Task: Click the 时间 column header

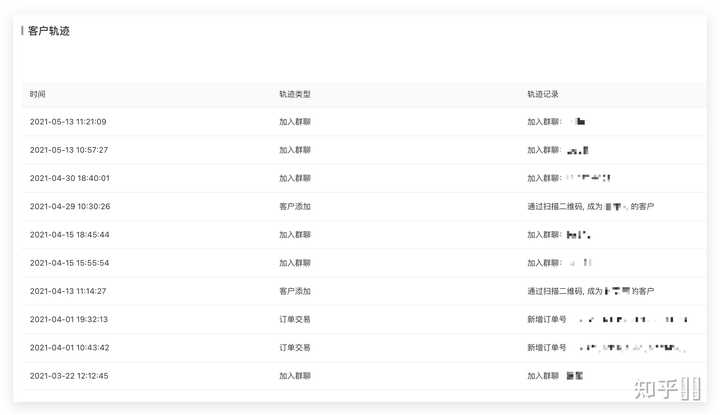Action: [x=38, y=94]
